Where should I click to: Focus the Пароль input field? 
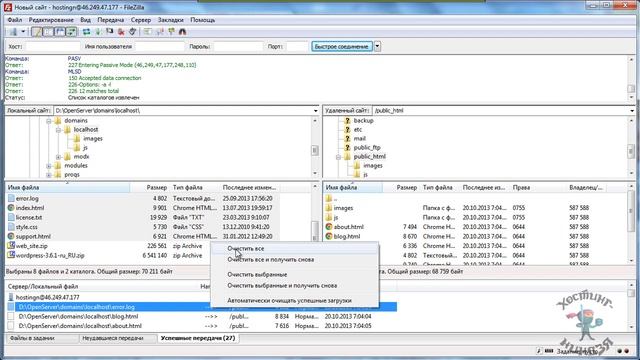[x=238, y=47]
